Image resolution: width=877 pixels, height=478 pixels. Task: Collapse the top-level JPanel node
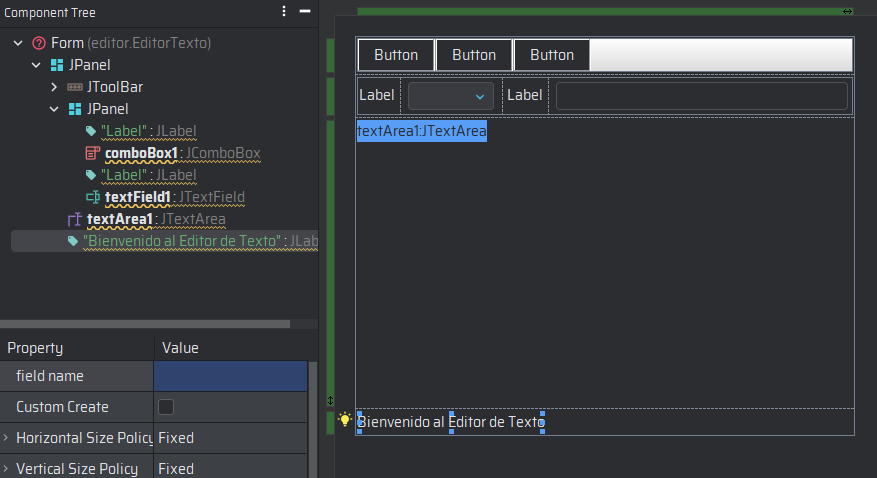pyautogui.click(x=36, y=65)
